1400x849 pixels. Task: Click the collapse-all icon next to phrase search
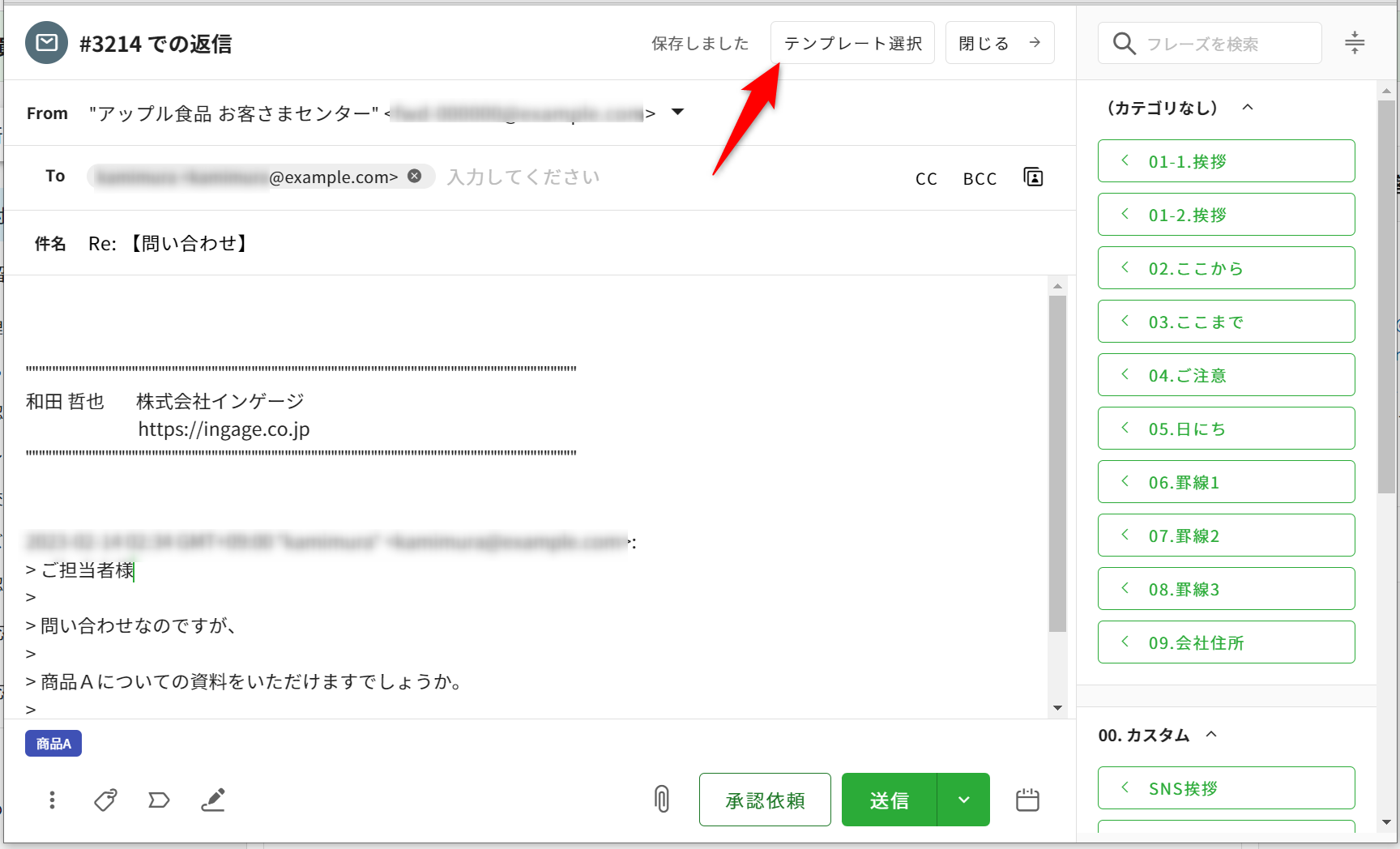pyautogui.click(x=1354, y=43)
